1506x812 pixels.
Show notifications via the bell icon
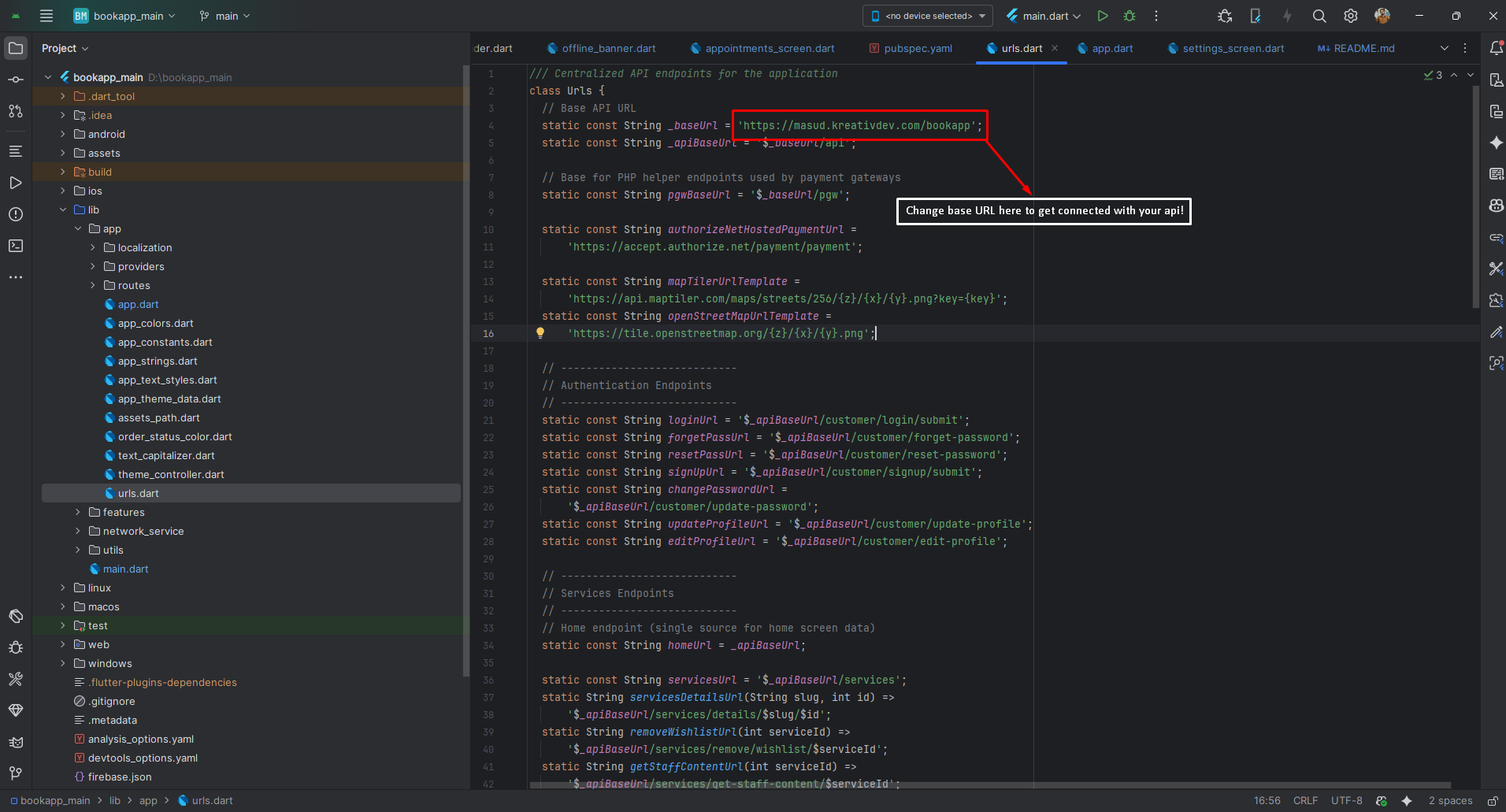(1497, 47)
